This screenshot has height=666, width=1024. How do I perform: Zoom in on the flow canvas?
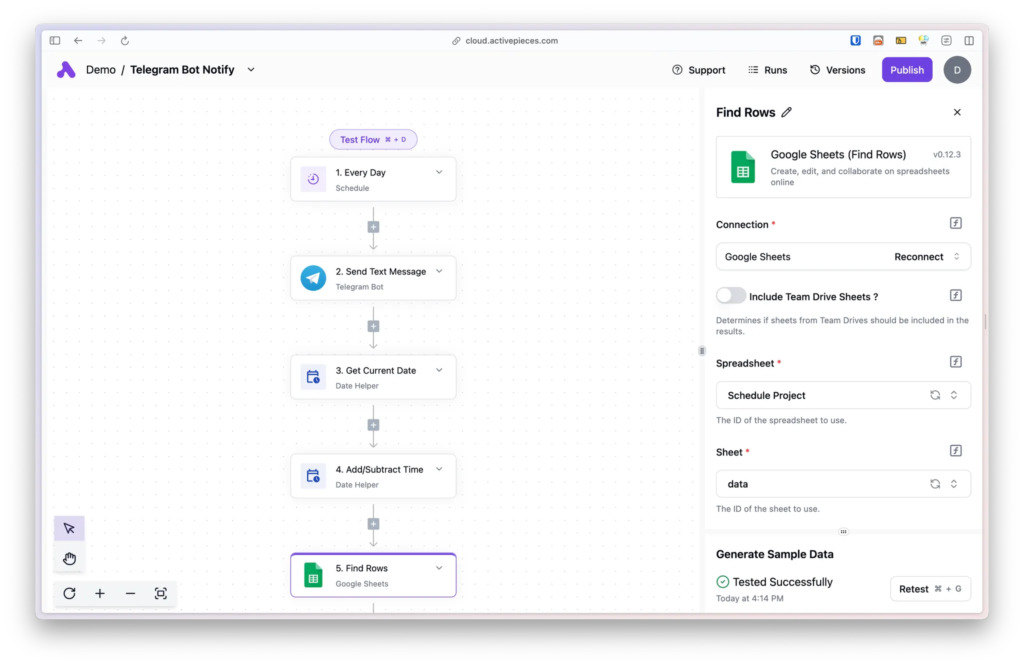(x=100, y=594)
